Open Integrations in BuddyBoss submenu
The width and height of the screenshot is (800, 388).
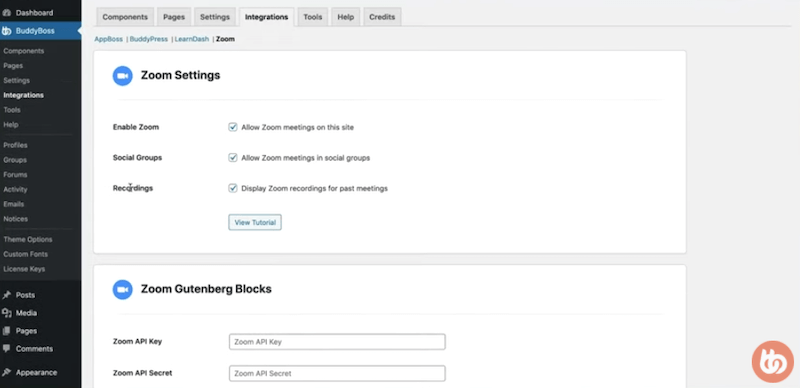pyautogui.click(x=23, y=95)
